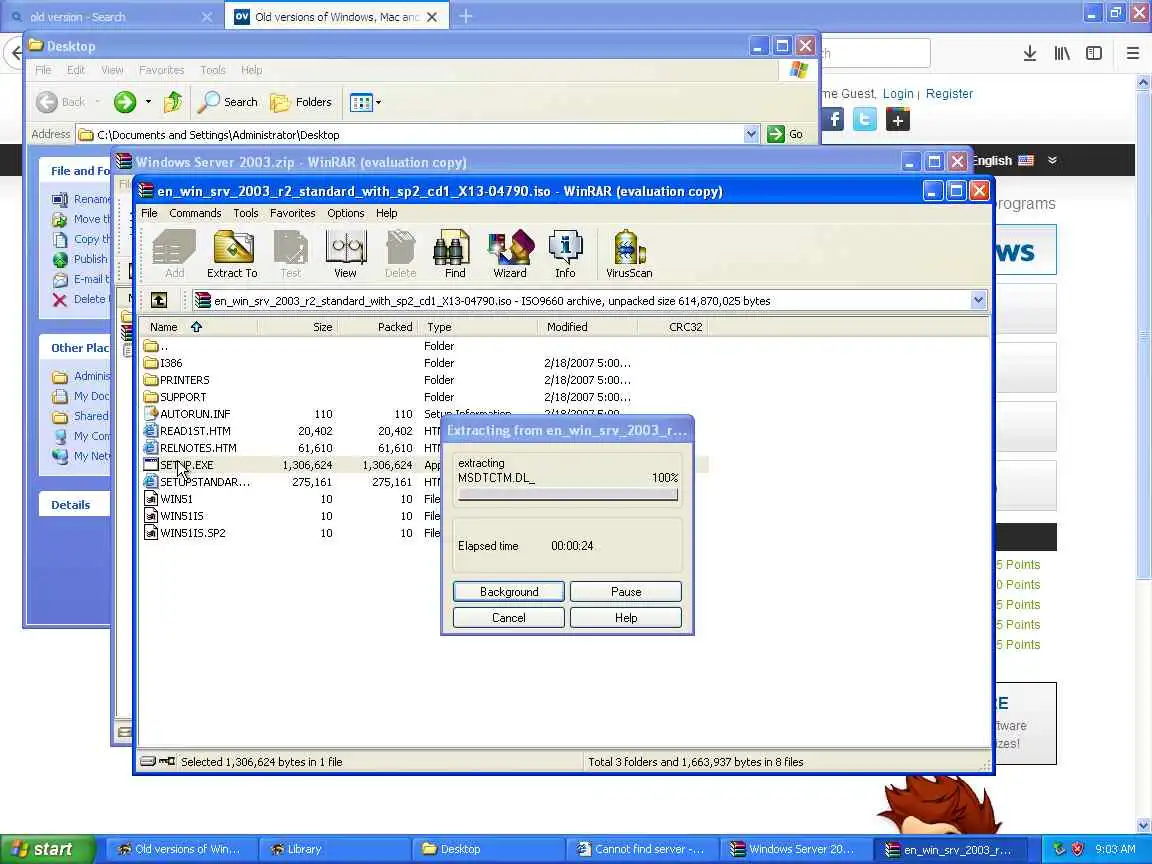Click the Facebook icon on the webpage
This screenshot has height=864, width=1152.
833,119
